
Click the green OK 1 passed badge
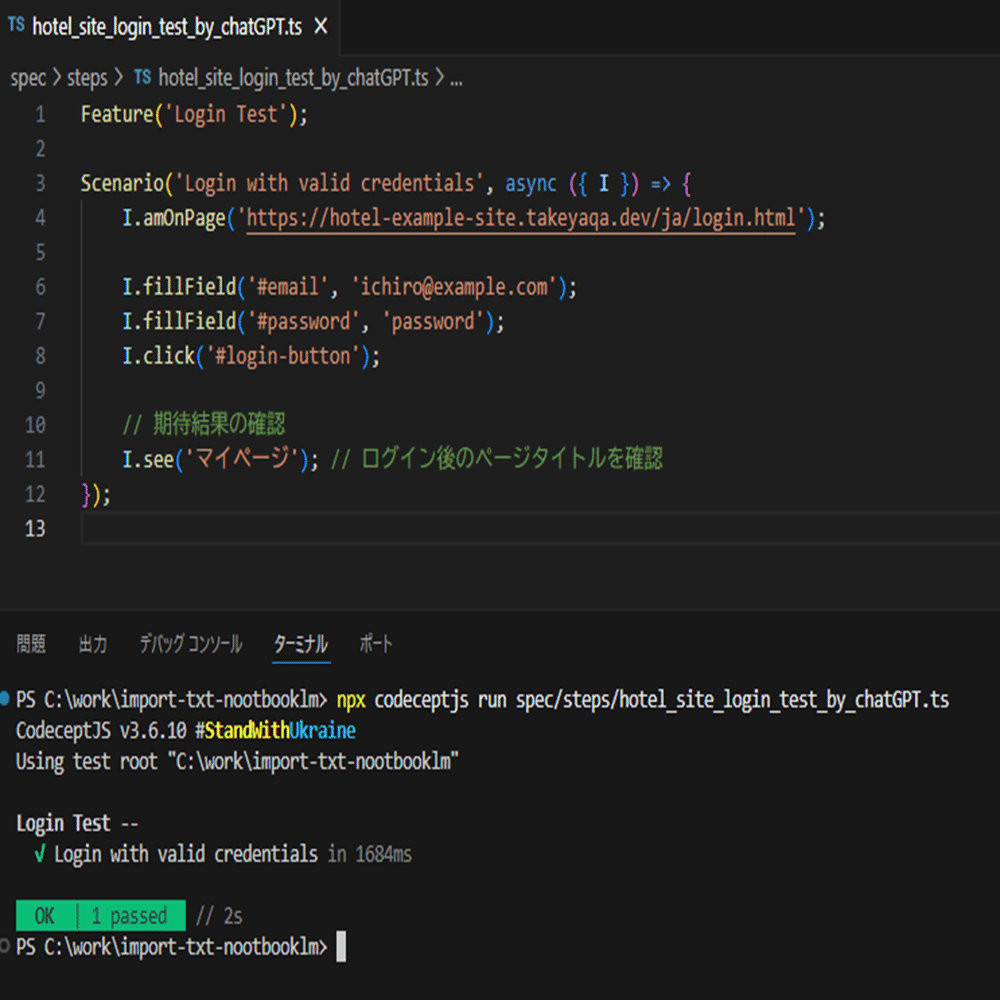pyautogui.click(x=101, y=916)
